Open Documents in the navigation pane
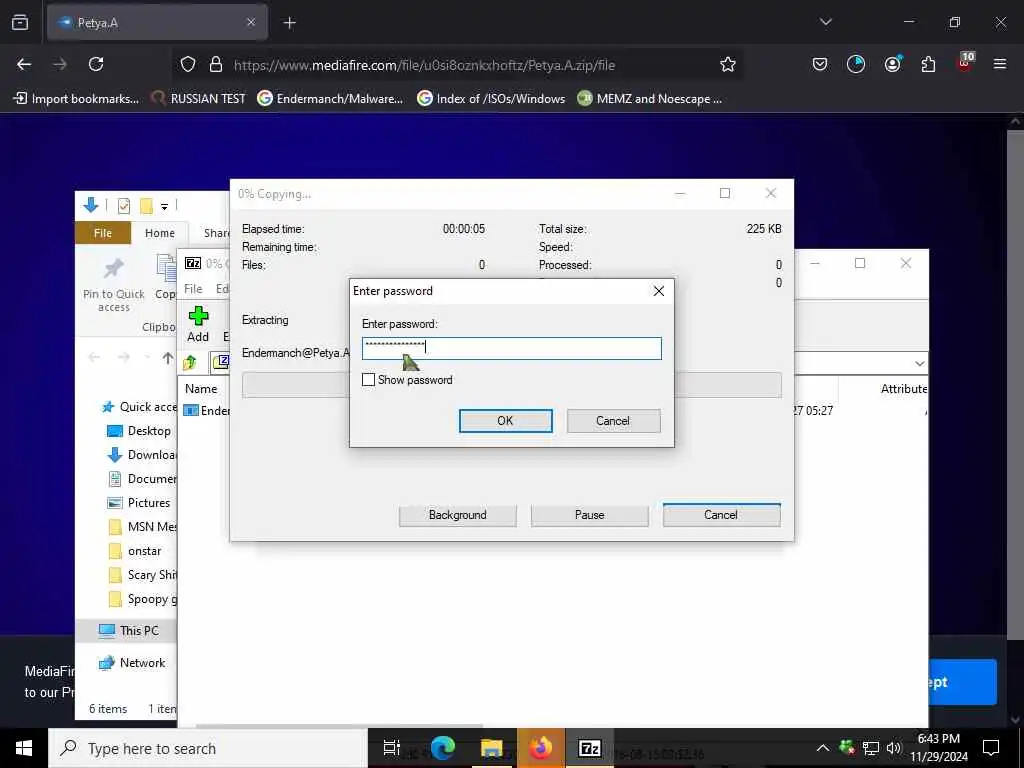 point(142,479)
